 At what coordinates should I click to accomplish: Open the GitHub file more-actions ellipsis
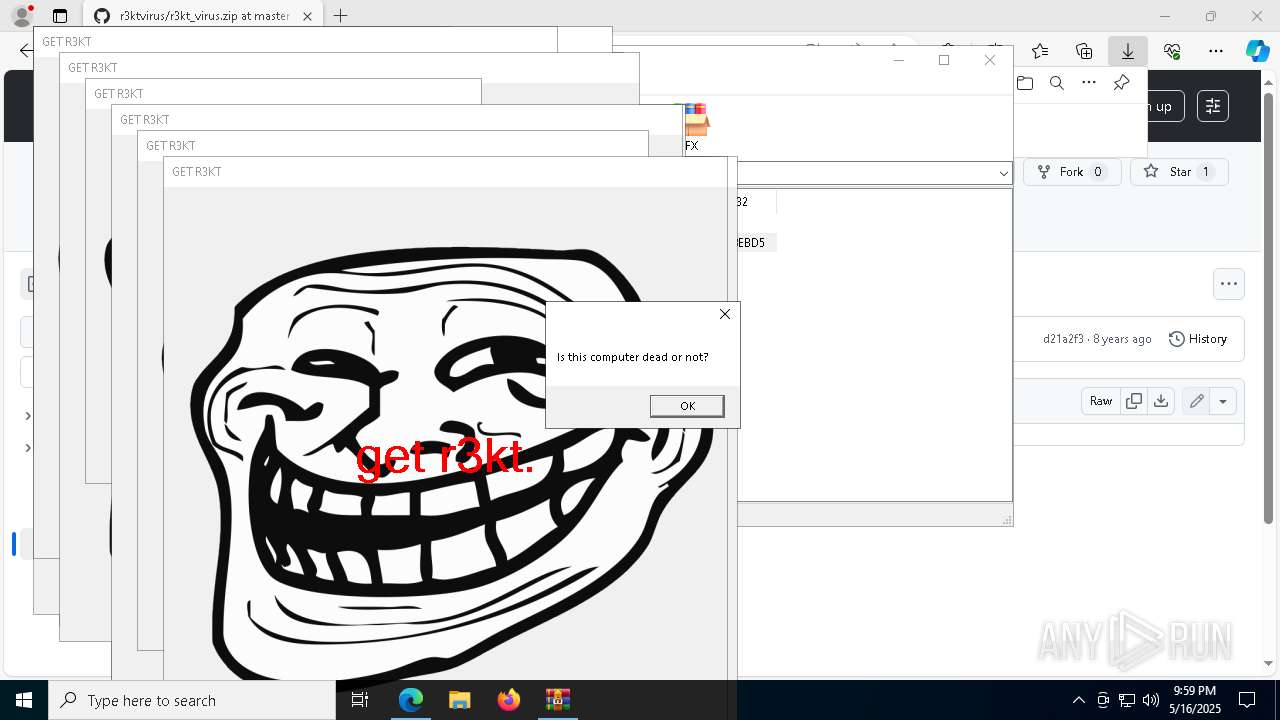click(1229, 284)
